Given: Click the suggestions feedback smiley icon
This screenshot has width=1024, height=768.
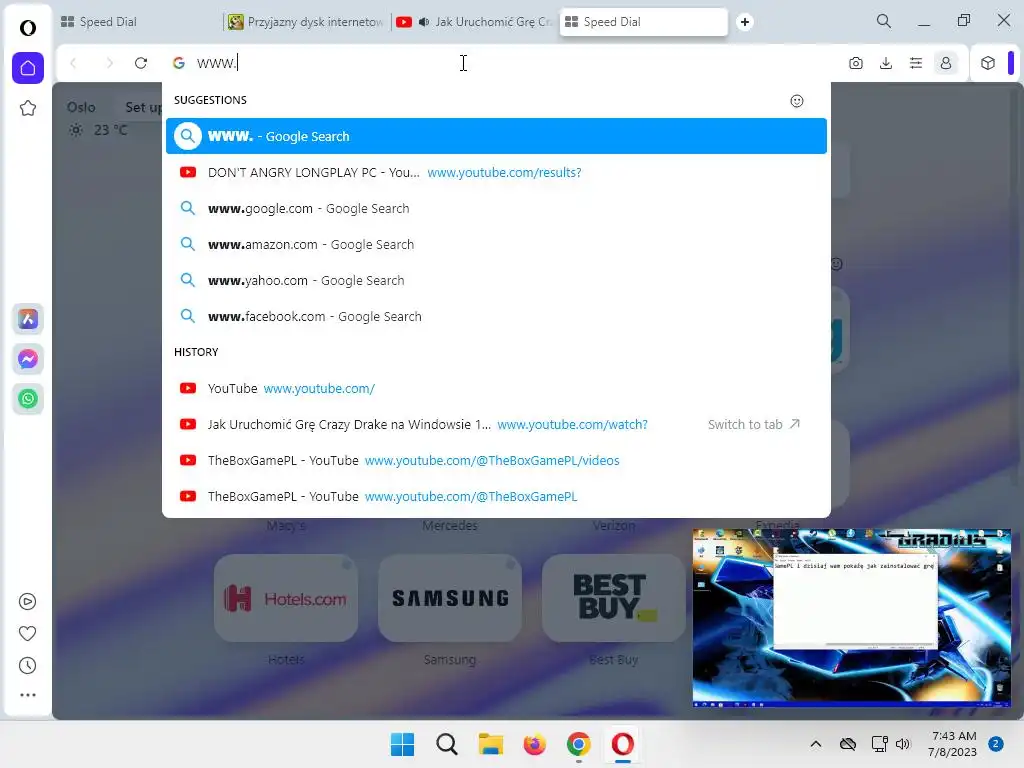Looking at the screenshot, I should click(x=797, y=101).
